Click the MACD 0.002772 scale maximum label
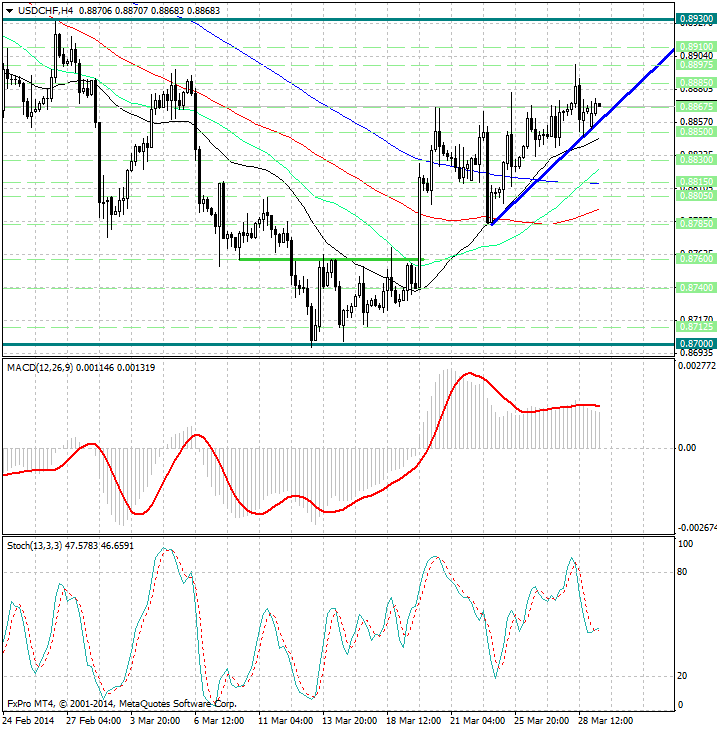This screenshot has height=729, width=717. [697, 366]
